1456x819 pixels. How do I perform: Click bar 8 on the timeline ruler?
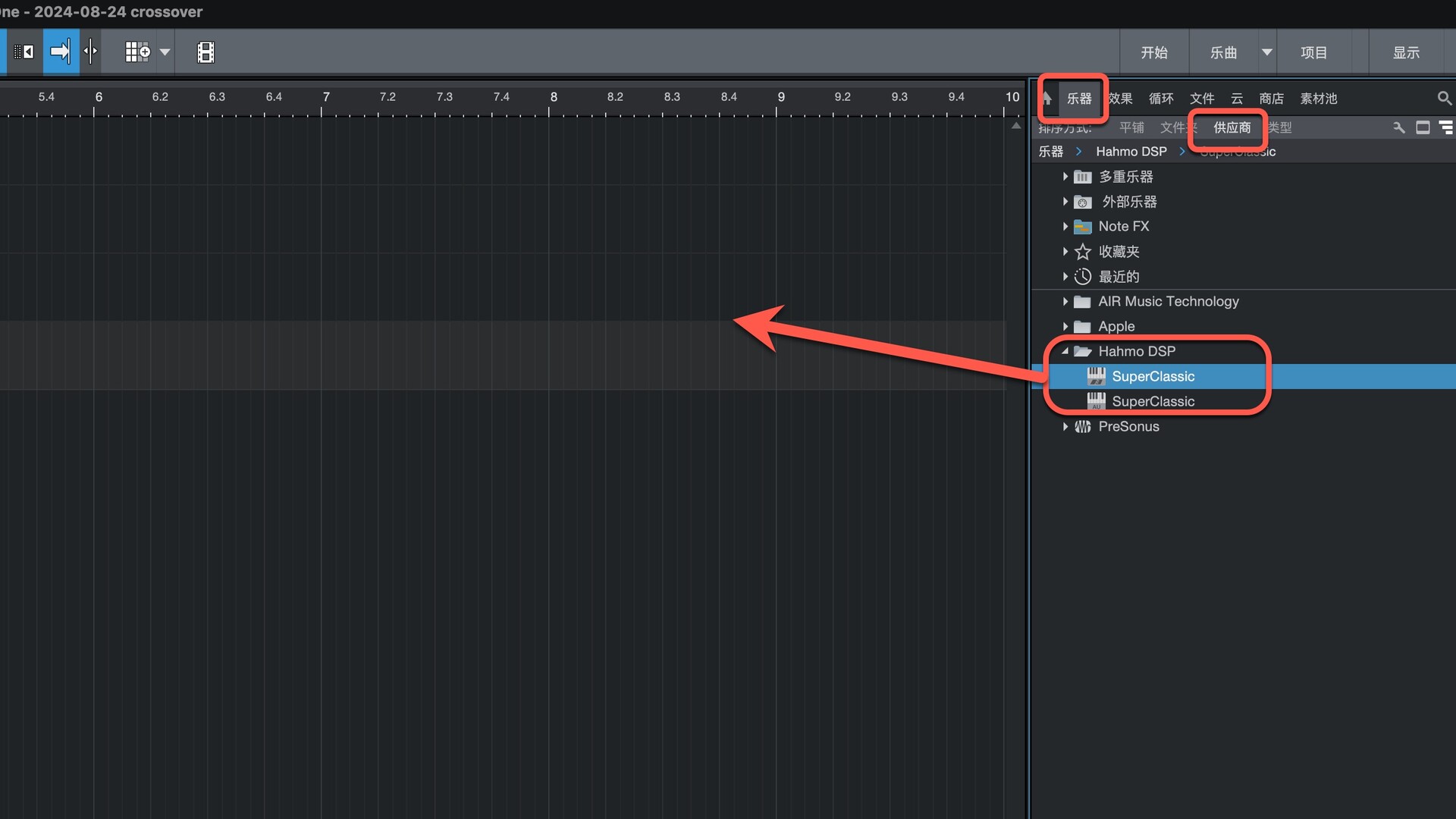[x=554, y=97]
